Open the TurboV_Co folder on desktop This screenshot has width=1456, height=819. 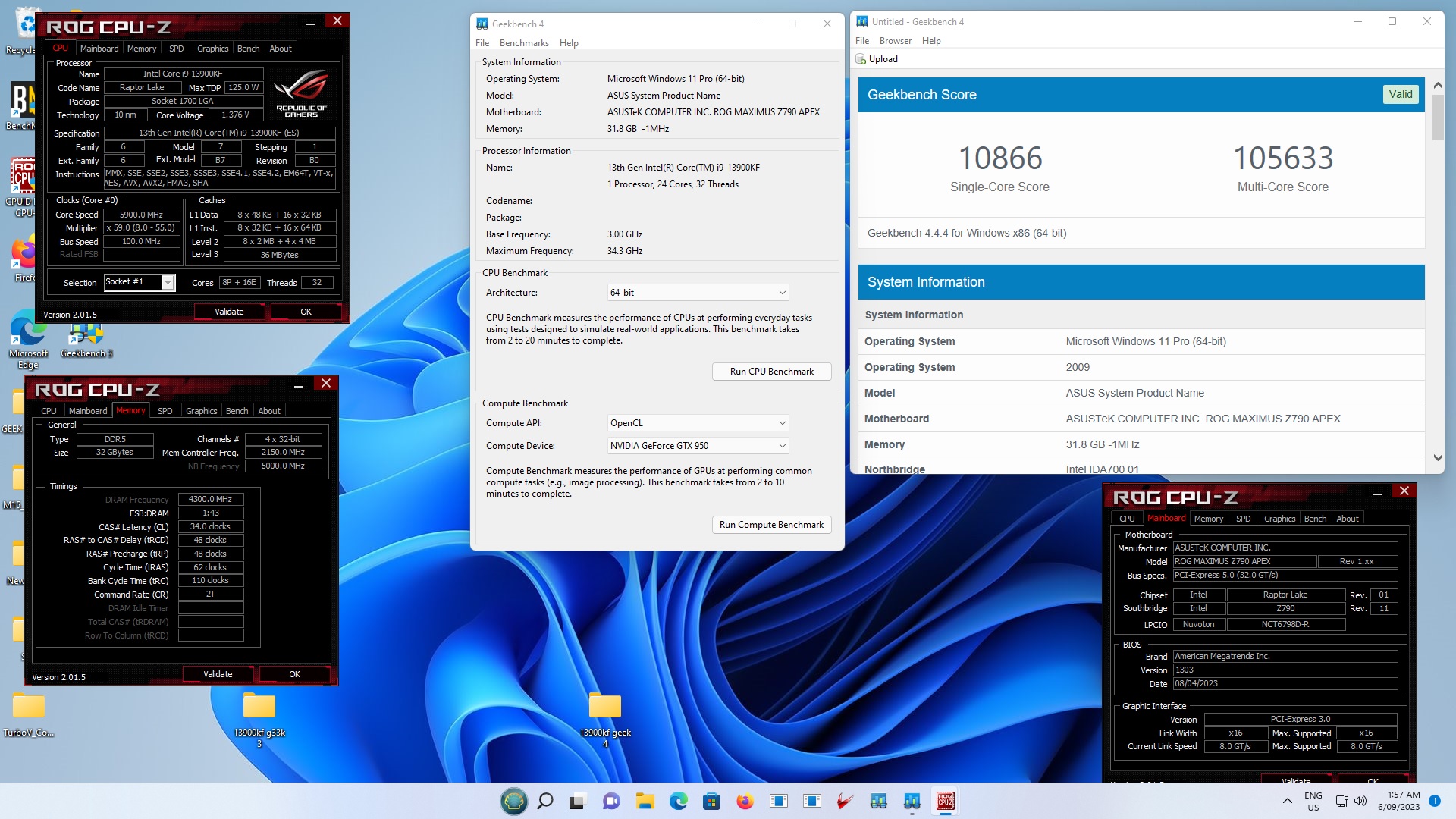pos(29,714)
